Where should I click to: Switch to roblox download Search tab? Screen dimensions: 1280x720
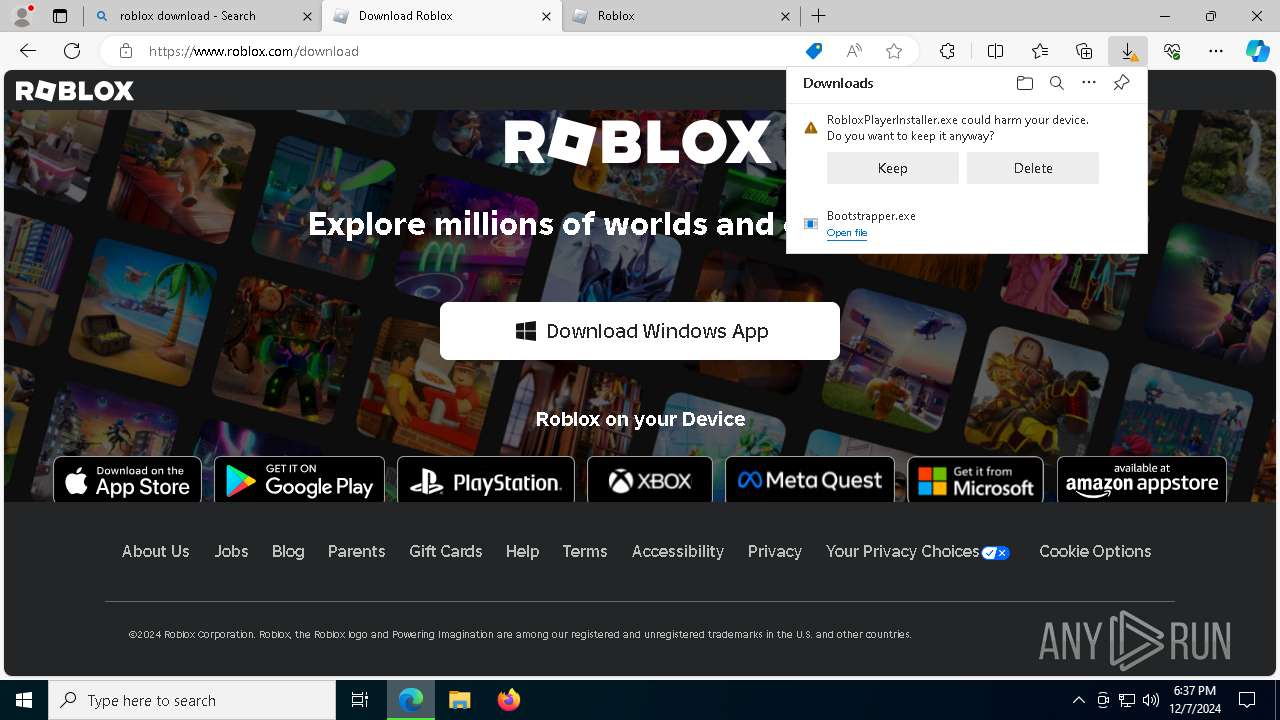(203, 16)
